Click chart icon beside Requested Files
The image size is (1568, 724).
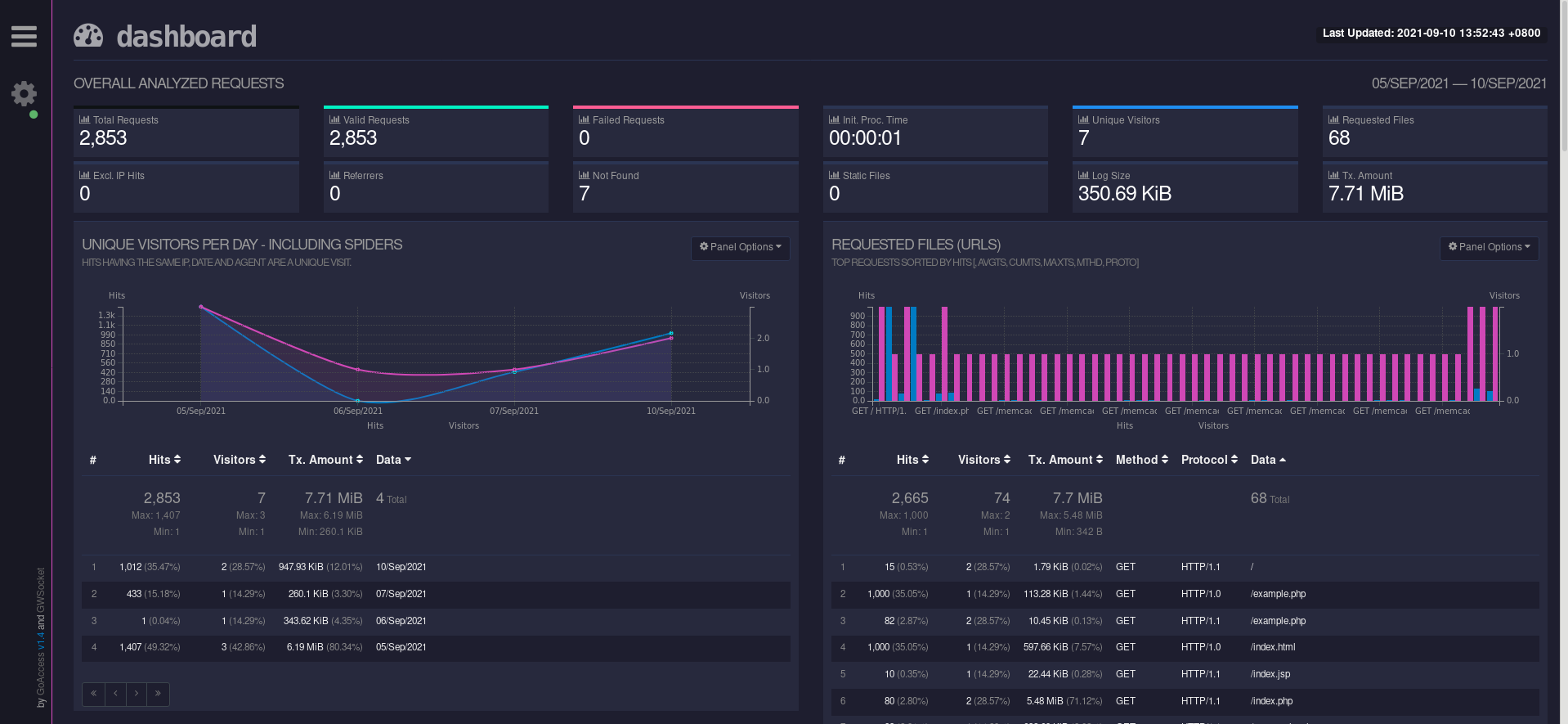pos(1333,119)
